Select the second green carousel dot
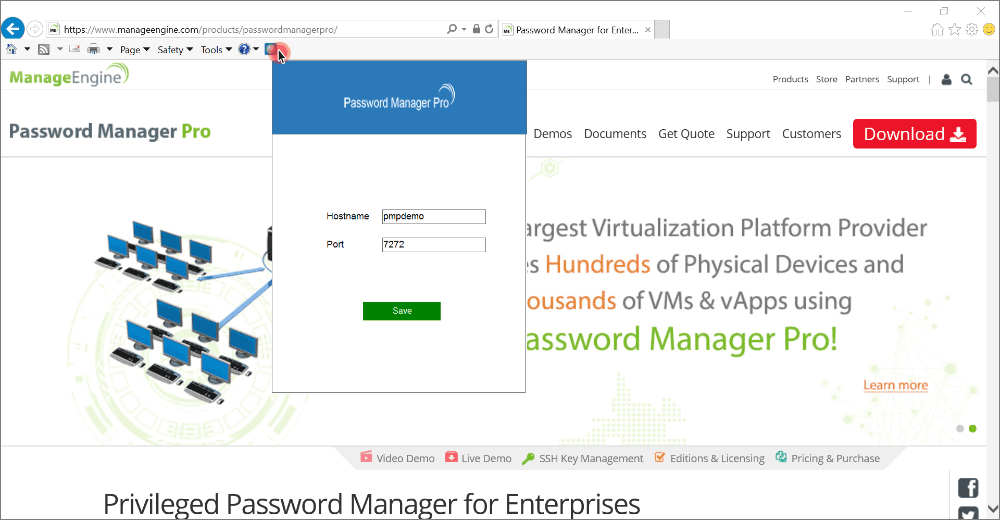Viewport: 1000px width, 520px height. (972, 428)
